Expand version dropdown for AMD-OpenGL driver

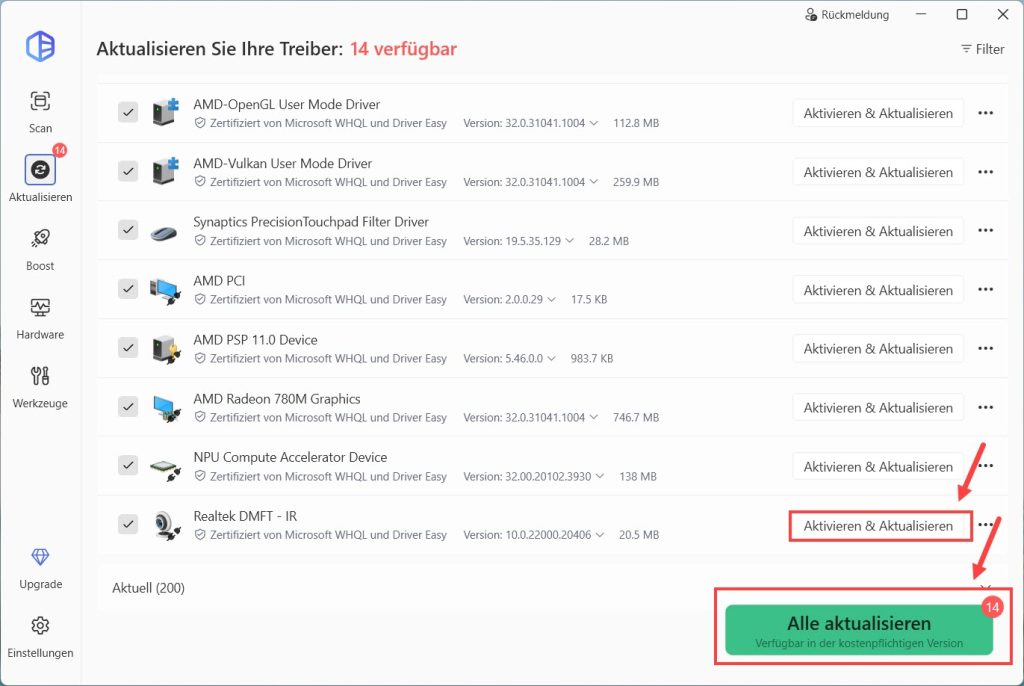pyautogui.click(x=594, y=123)
